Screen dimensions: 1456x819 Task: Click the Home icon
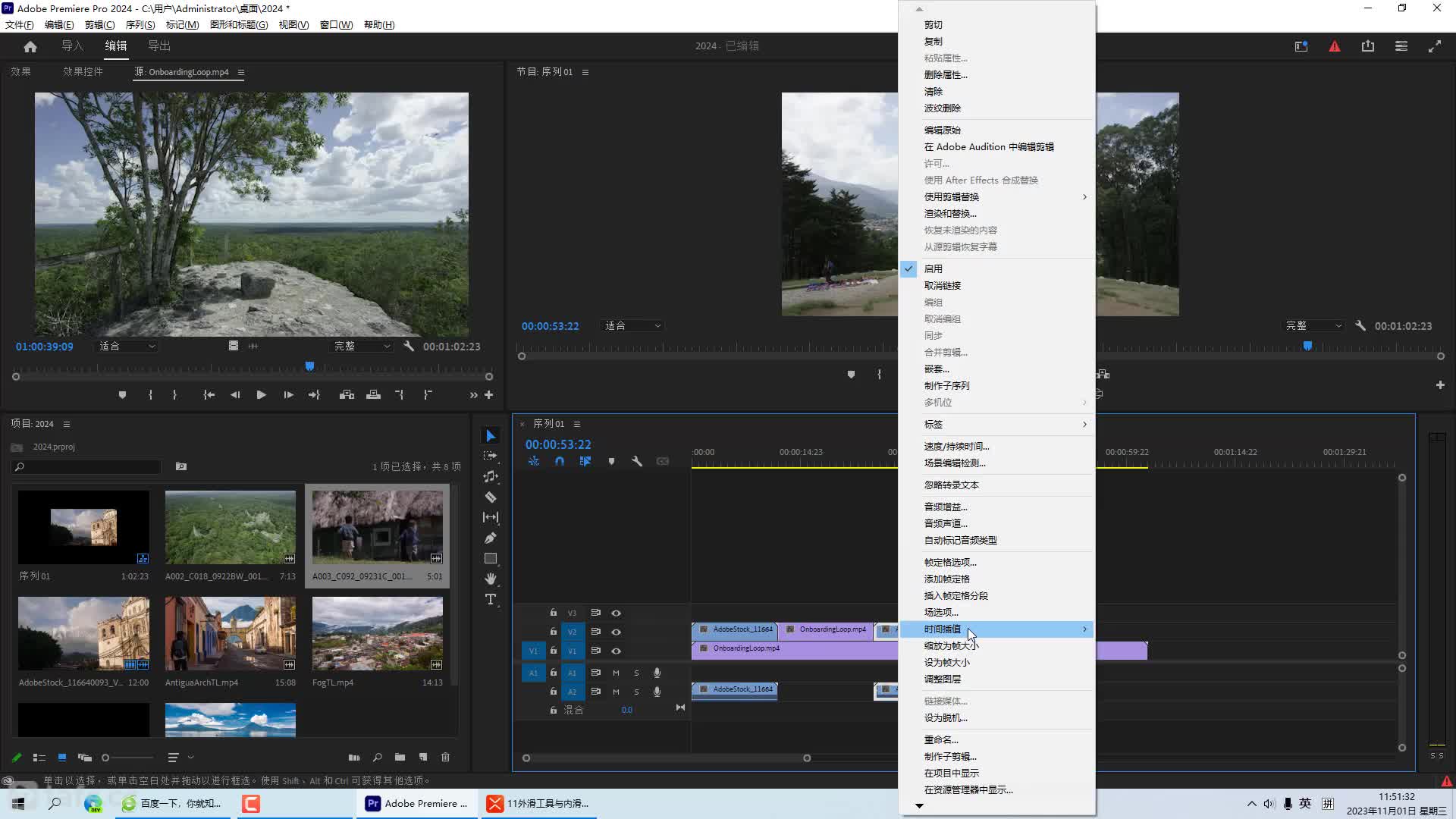(30, 46)
